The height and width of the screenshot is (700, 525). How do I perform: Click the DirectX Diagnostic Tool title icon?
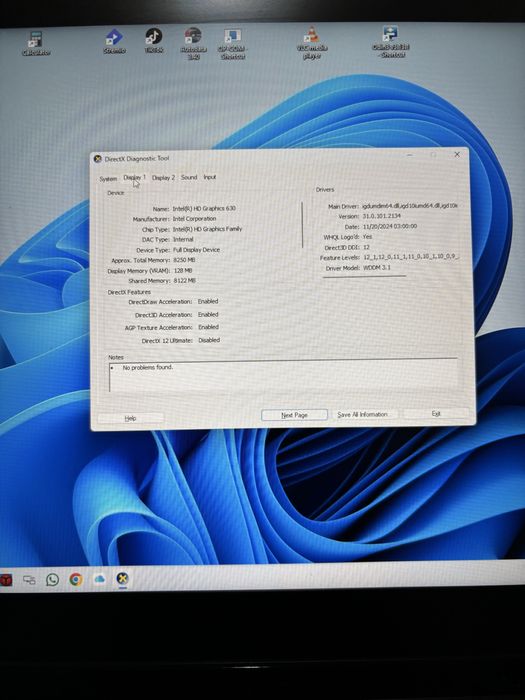click(98, 159)
